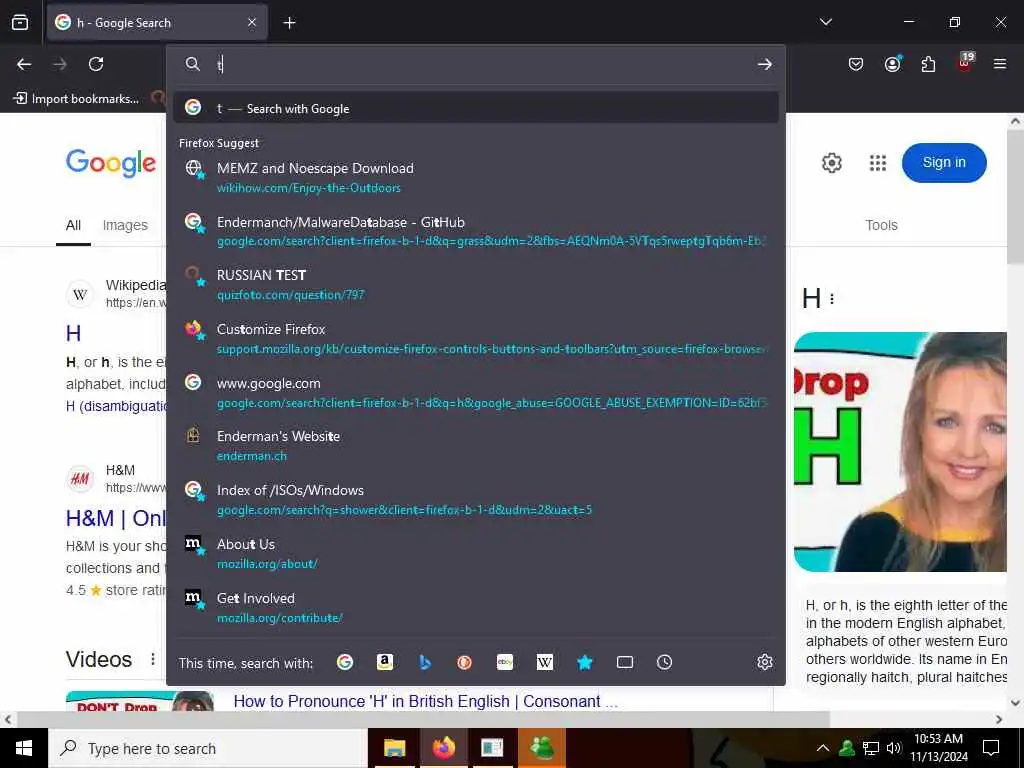
Task: Search this time with DuckDuckGo icon
Action: pos(464,662)
